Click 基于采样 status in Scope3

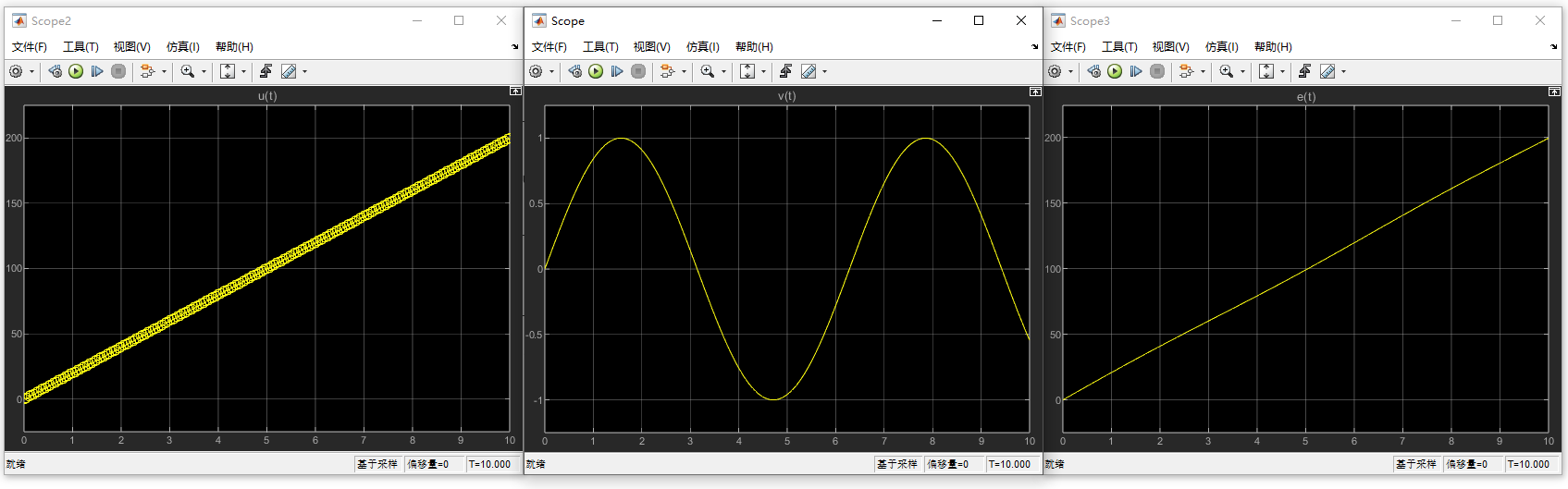click(1416, 464)
